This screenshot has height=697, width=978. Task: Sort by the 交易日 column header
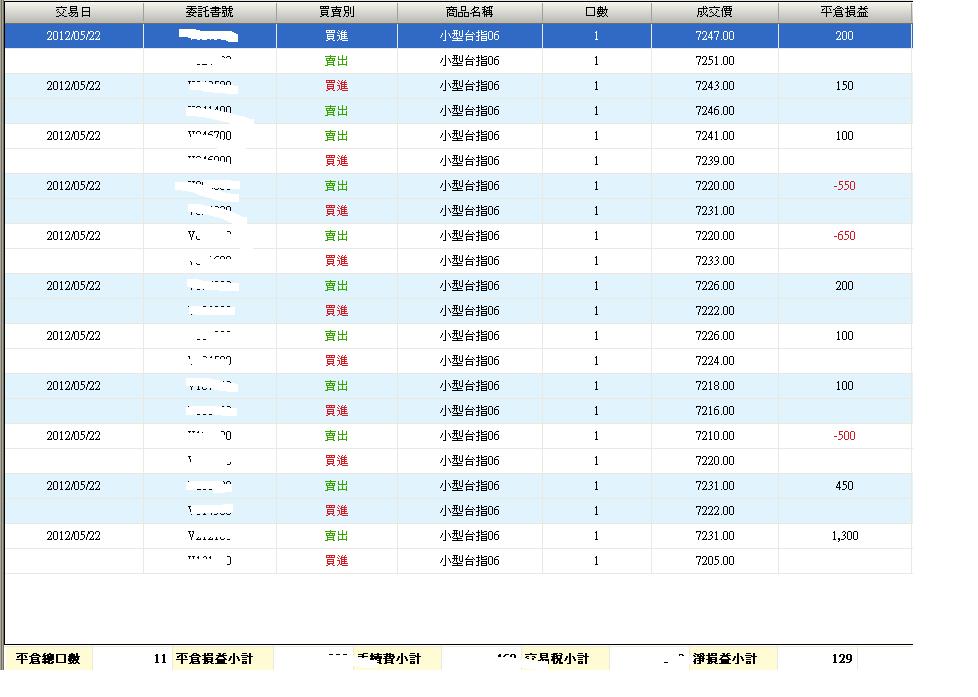(74, 12)
